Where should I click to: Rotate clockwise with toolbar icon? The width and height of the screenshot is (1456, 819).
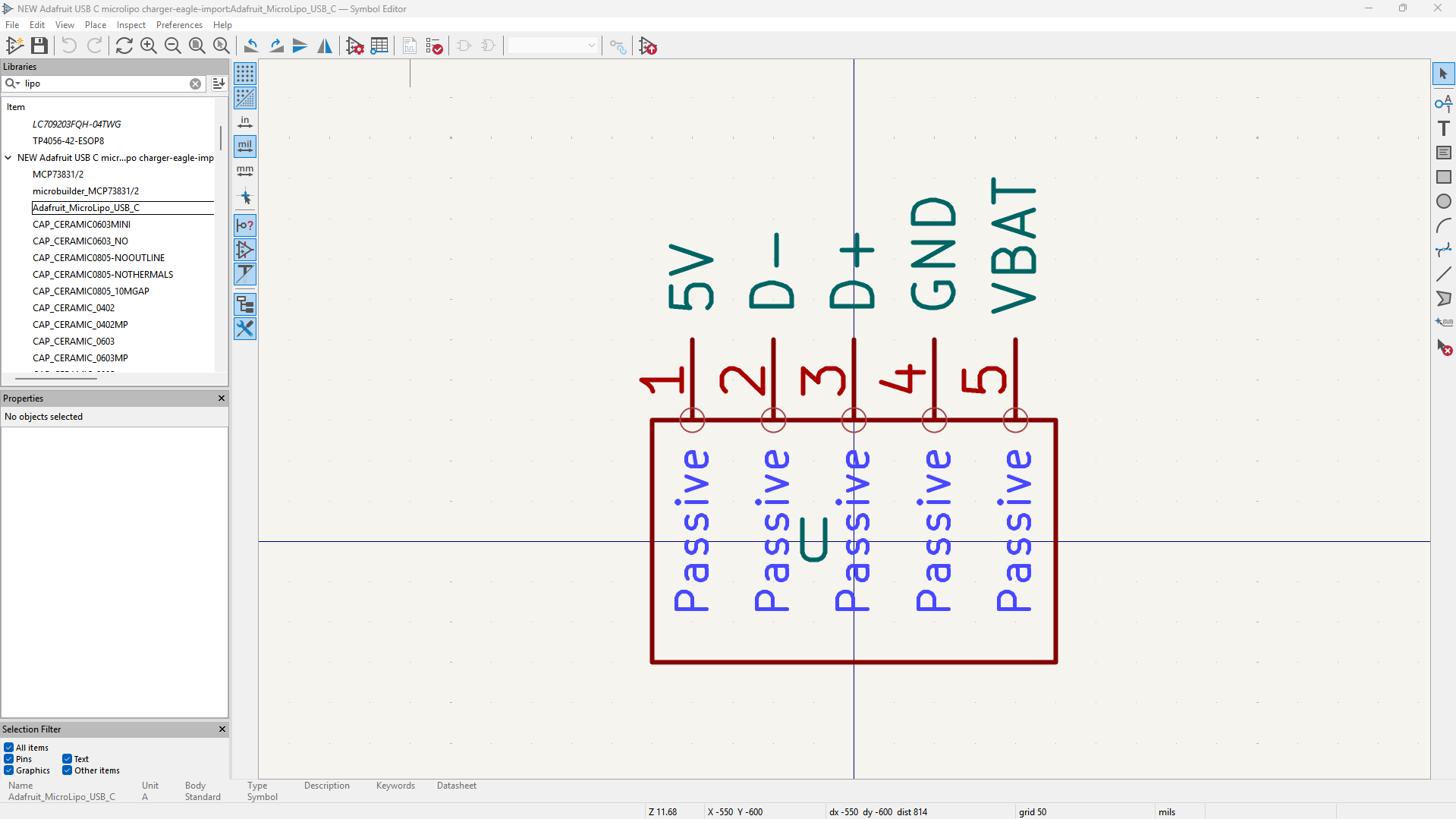click(276, 46)
